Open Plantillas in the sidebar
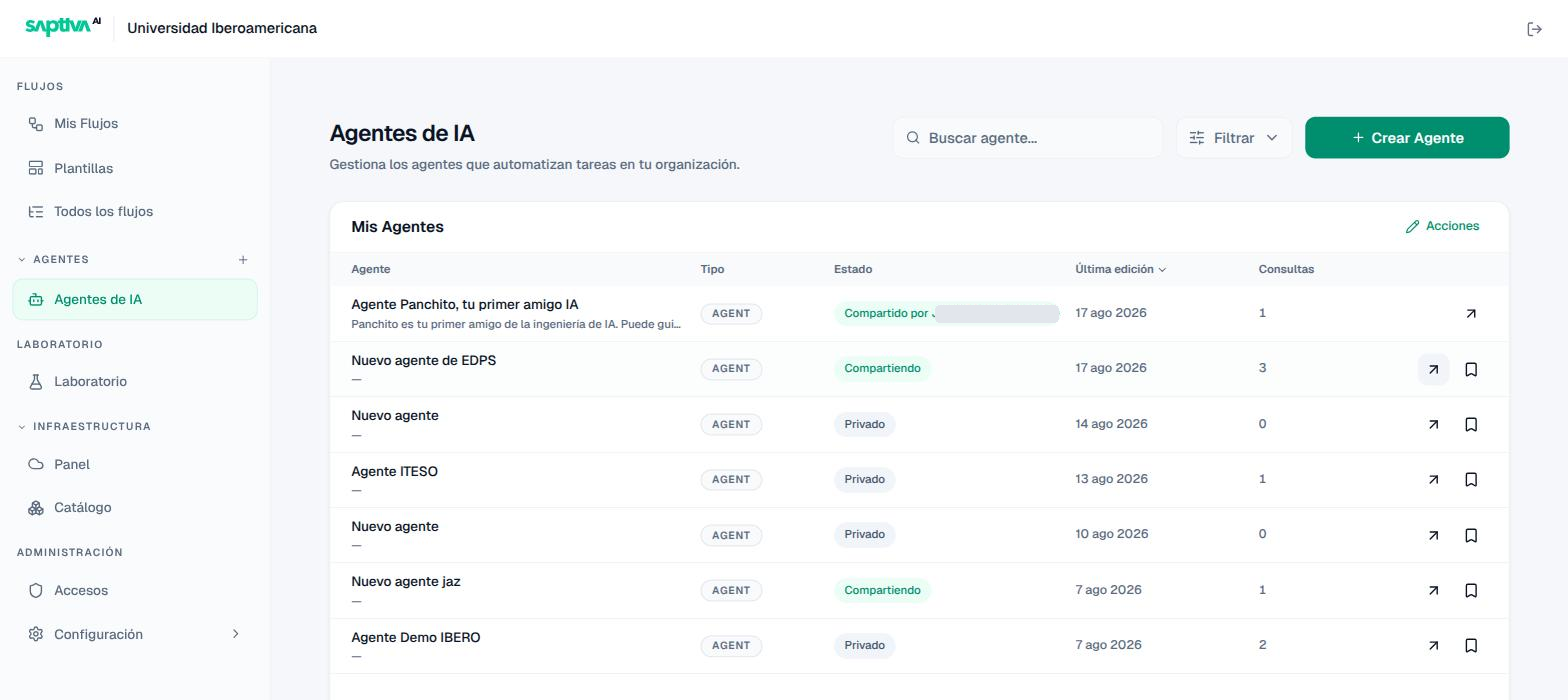 coord(134,168)
